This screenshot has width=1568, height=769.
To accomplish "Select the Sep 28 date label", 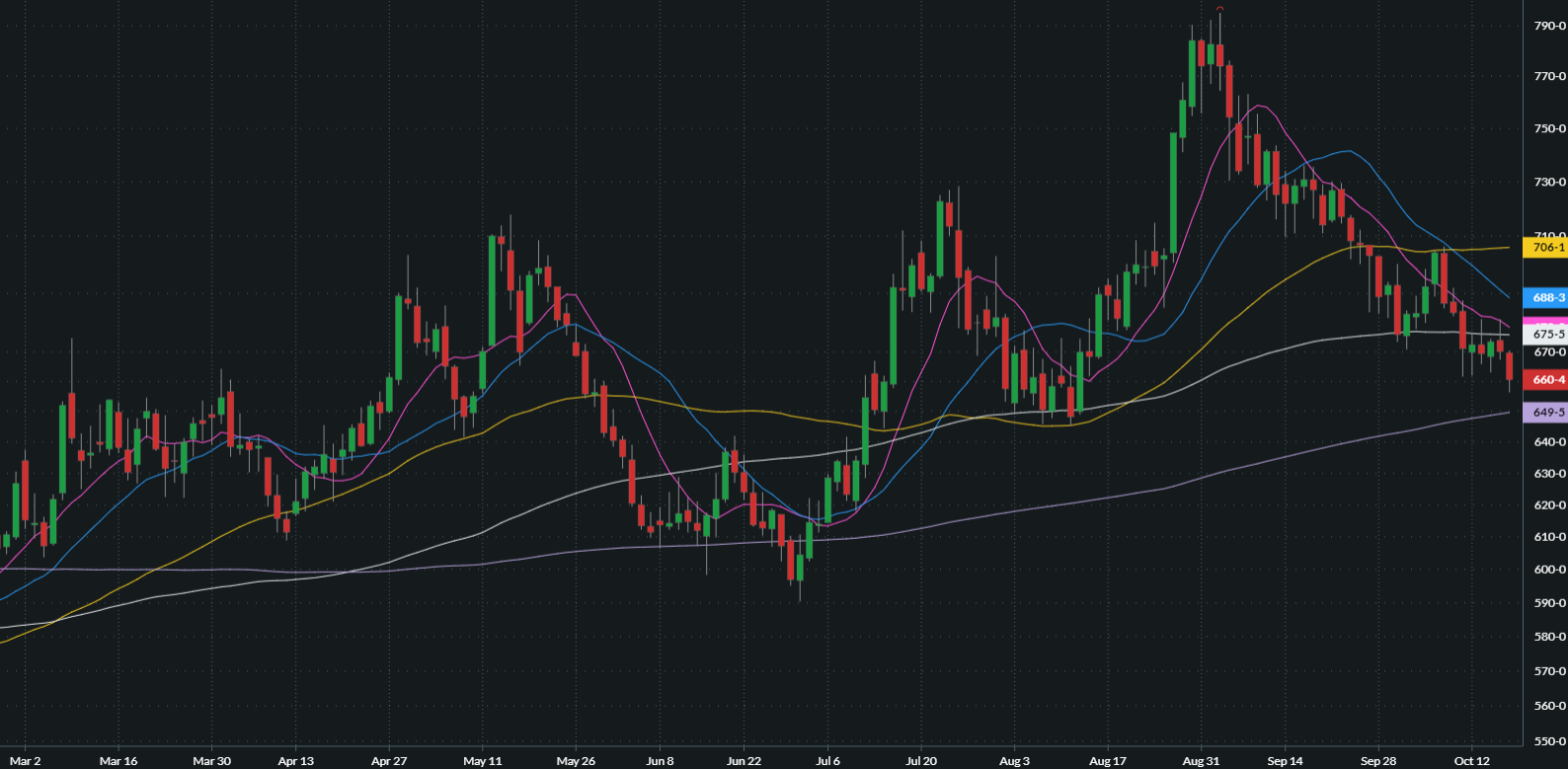I will 1378,761.
